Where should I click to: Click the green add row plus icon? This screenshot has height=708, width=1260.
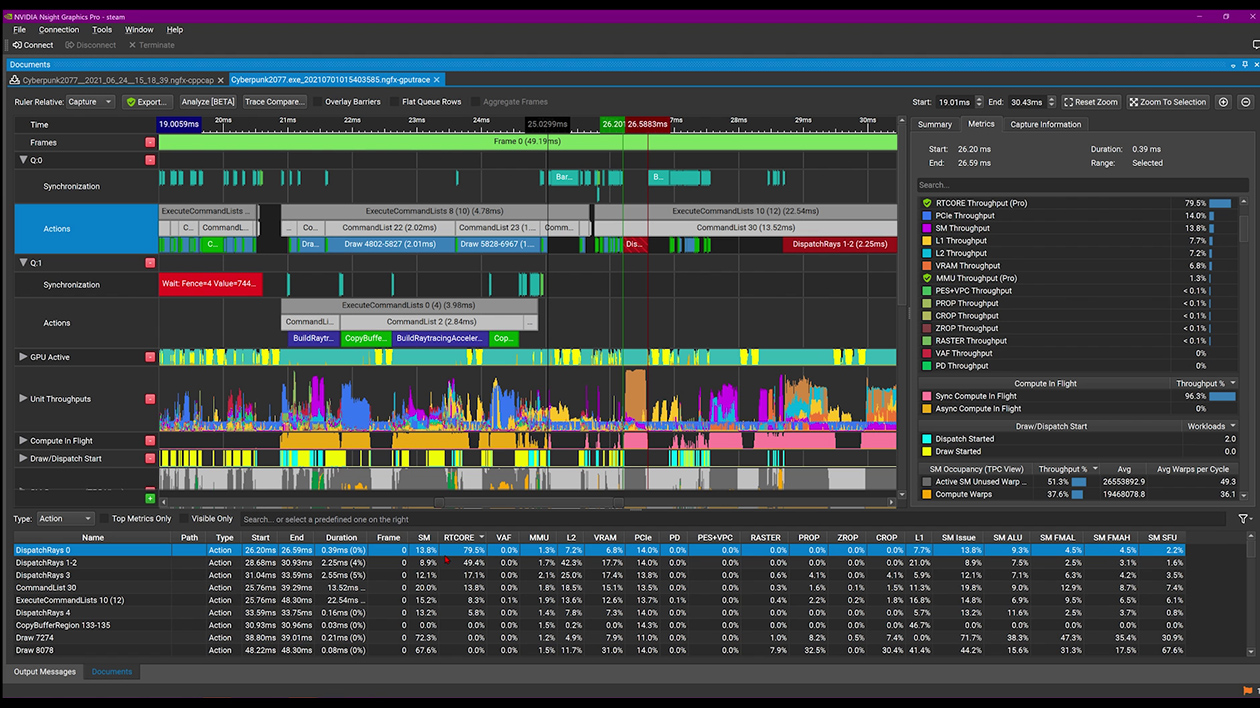(x=150, y=498)
